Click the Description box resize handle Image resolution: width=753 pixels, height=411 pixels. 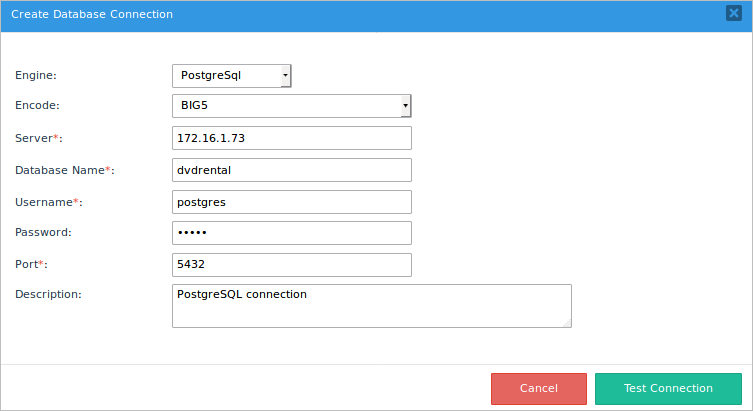(566, 322)
